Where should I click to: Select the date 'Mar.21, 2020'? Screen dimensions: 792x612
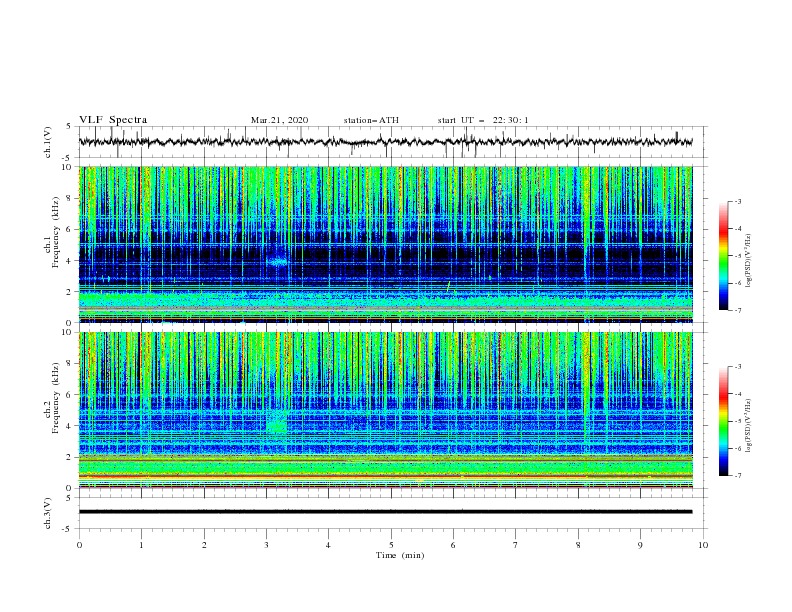pyautogui.click(x=279, y=120)
